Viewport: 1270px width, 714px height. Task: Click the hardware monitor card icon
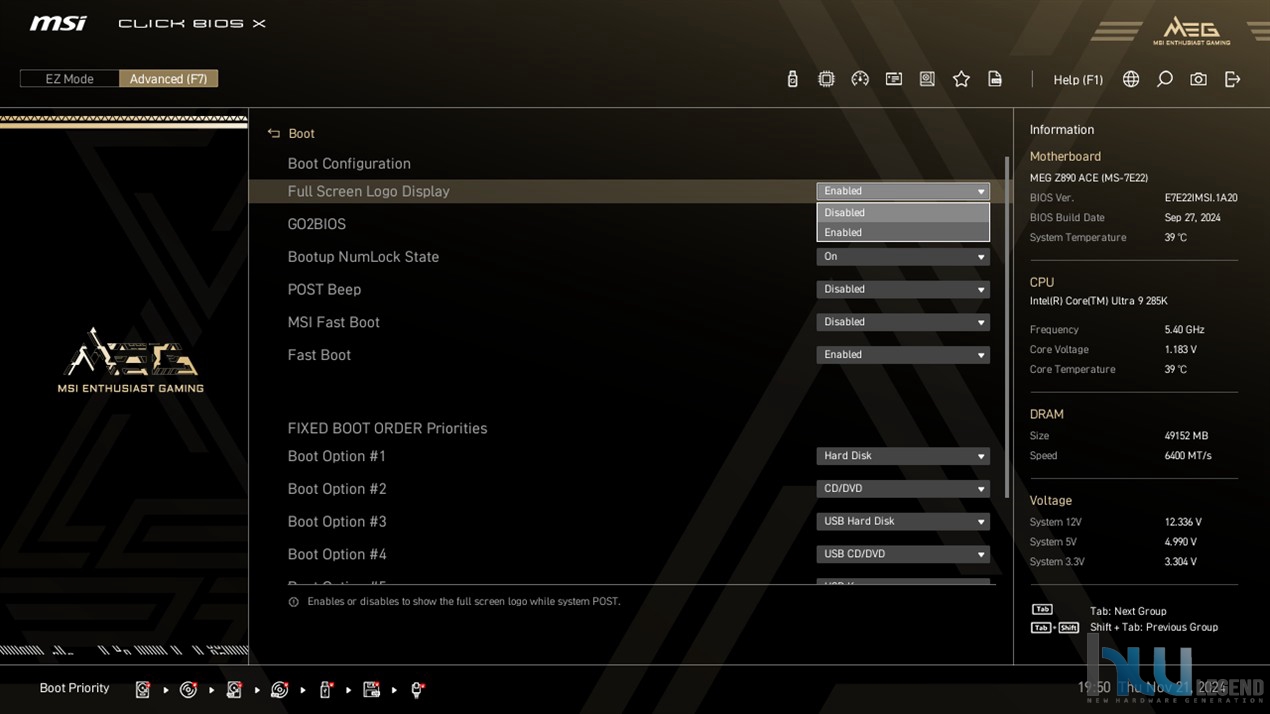pyautogui.click(x=894, y=79)
